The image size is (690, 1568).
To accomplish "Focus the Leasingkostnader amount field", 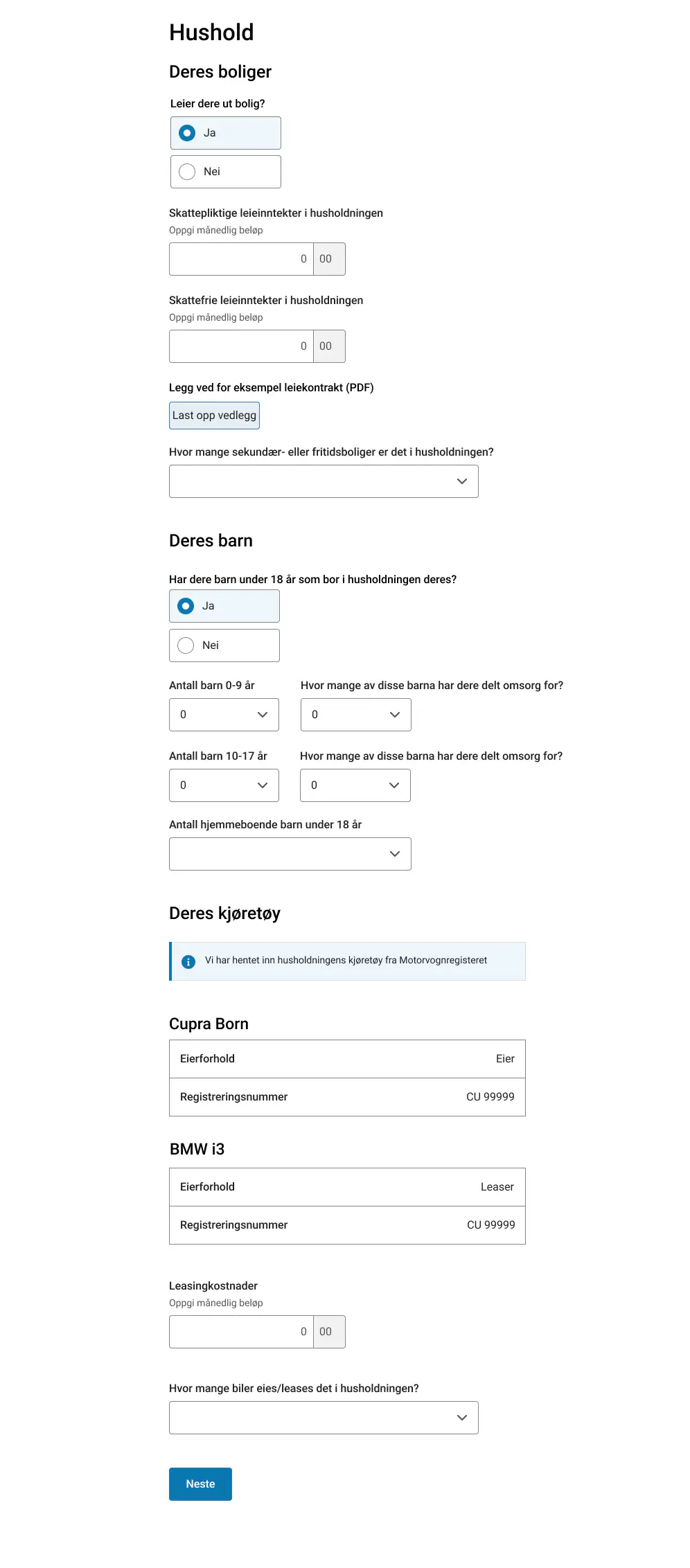I will click(x=241, y=1332).
